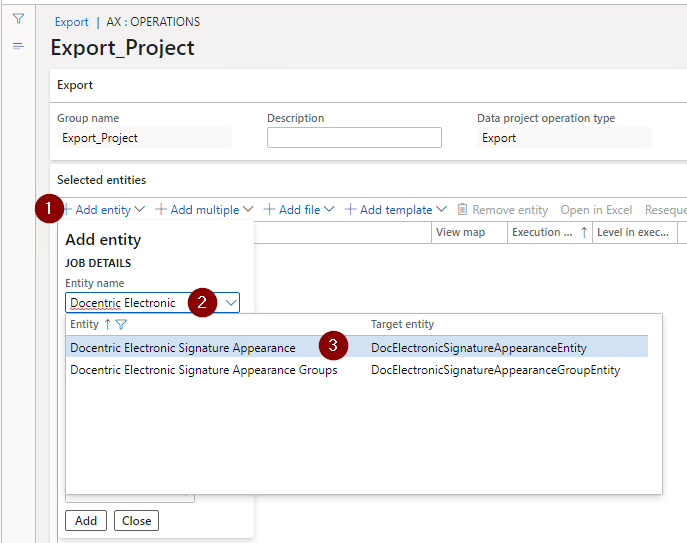Image resolution: width=687 pixels, height=543 pixels.
Task: Click the Selected entities section header
Action: (102, 180)
